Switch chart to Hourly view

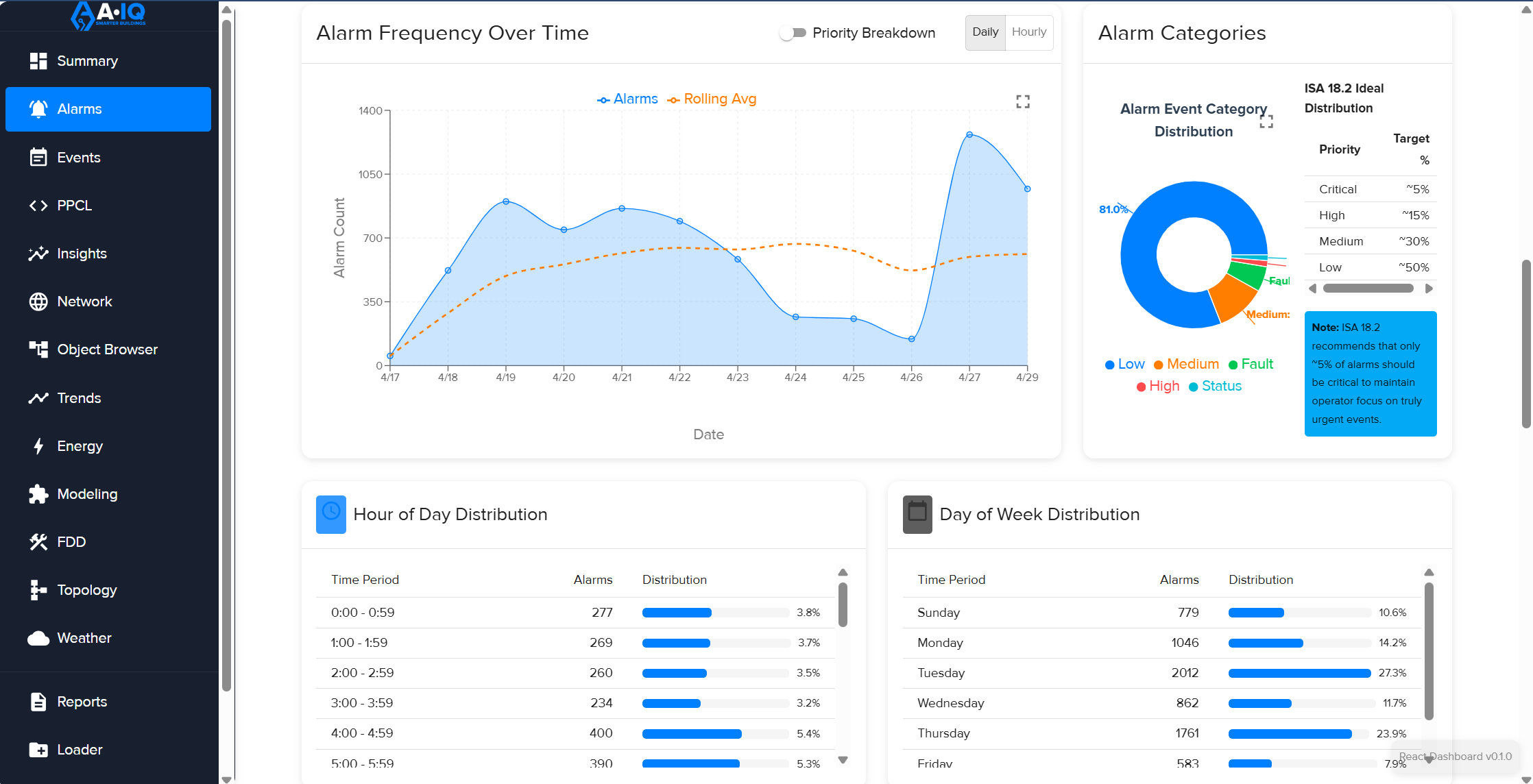pyautogui.click(x=1029, y=32)
